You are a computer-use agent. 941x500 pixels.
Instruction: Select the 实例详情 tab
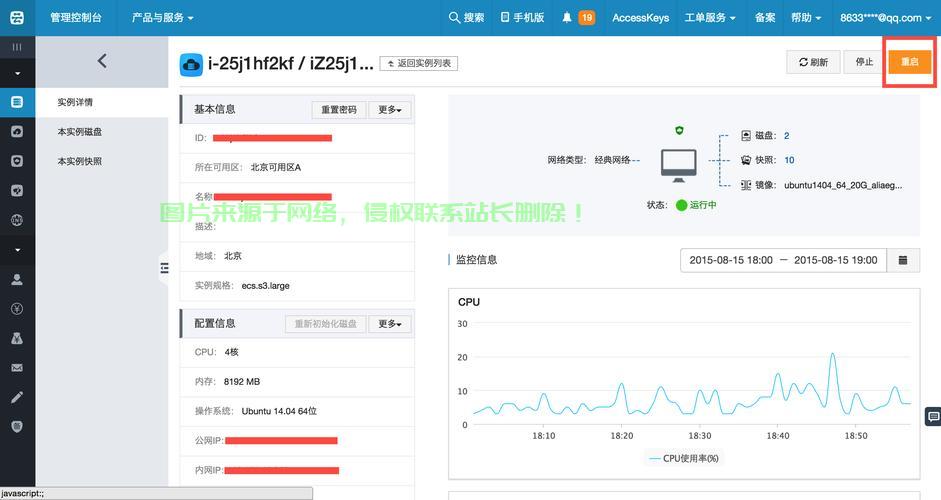coord(102,102)
